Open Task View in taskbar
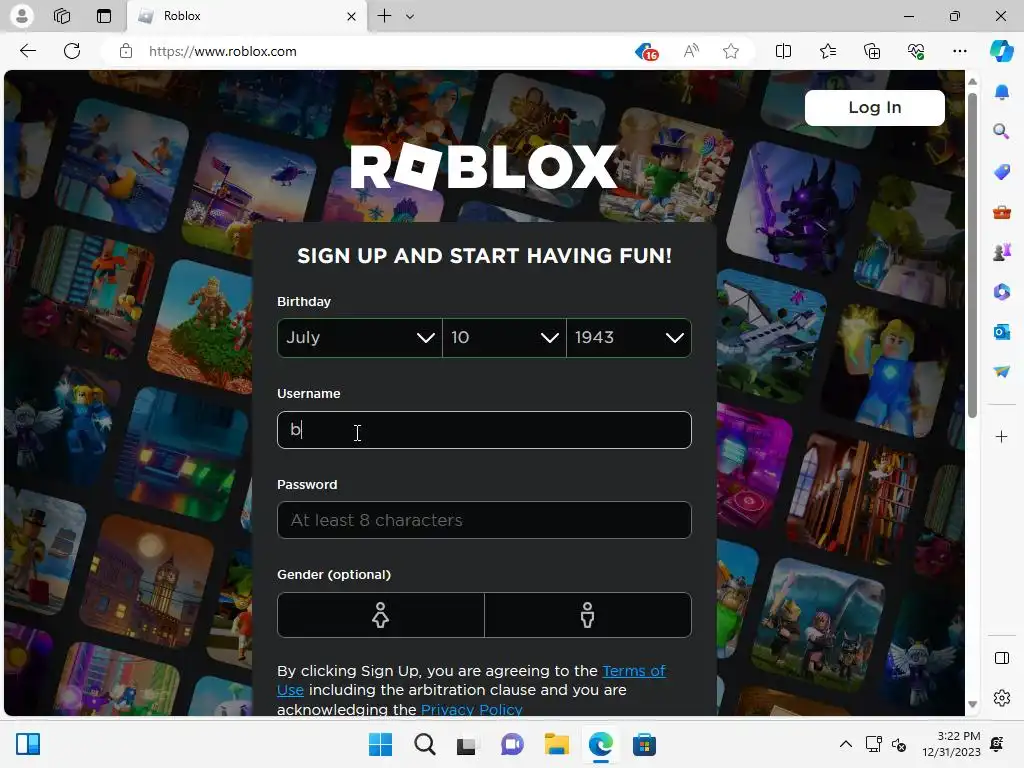The image size is (1024, 768). click(466, 745)
